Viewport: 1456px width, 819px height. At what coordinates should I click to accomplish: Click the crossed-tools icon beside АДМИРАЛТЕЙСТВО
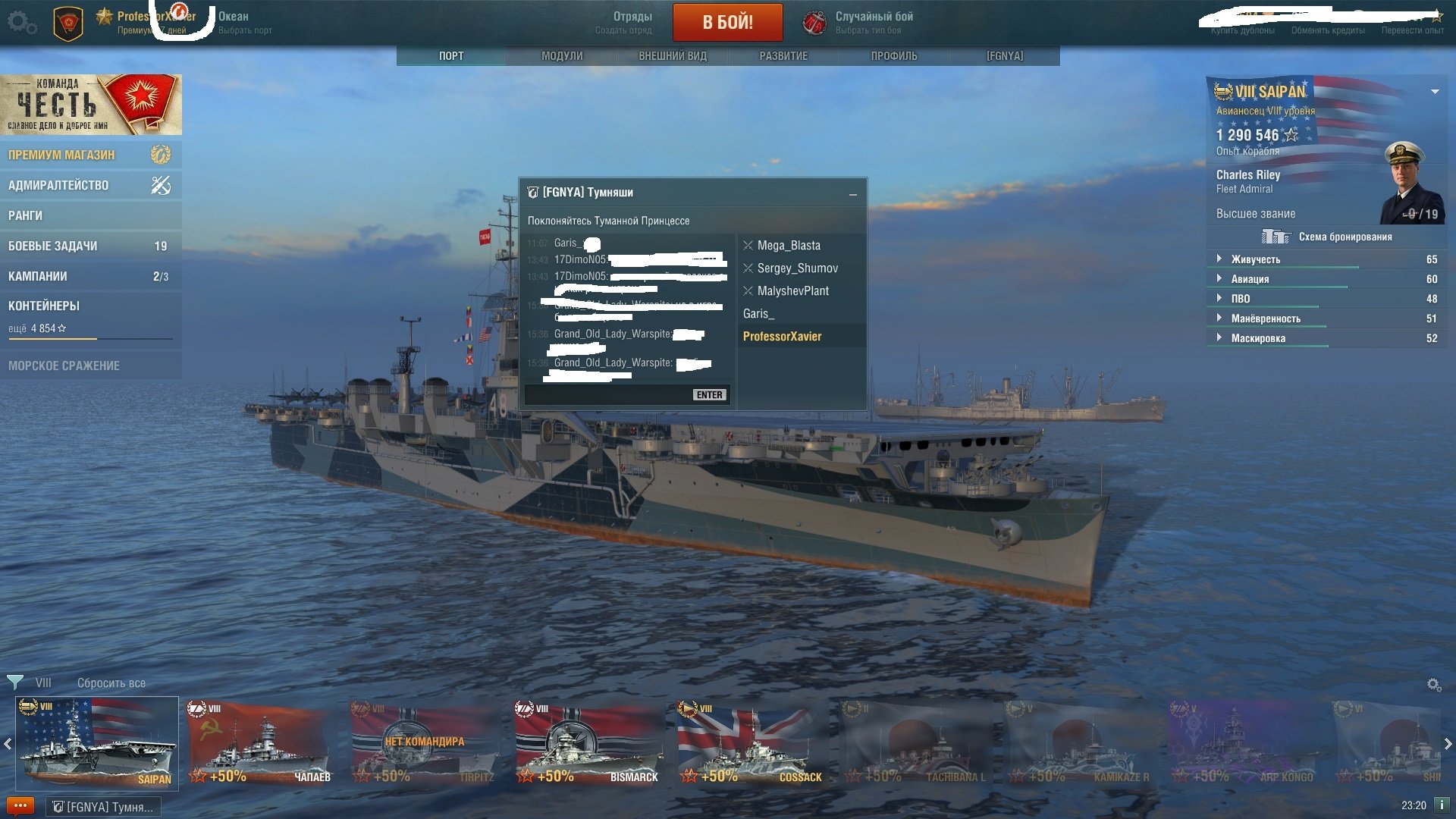click(161, 185)
